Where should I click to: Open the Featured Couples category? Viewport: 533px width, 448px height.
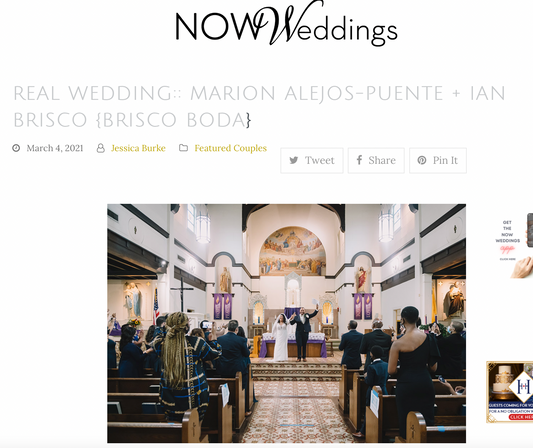pos(230,148)
